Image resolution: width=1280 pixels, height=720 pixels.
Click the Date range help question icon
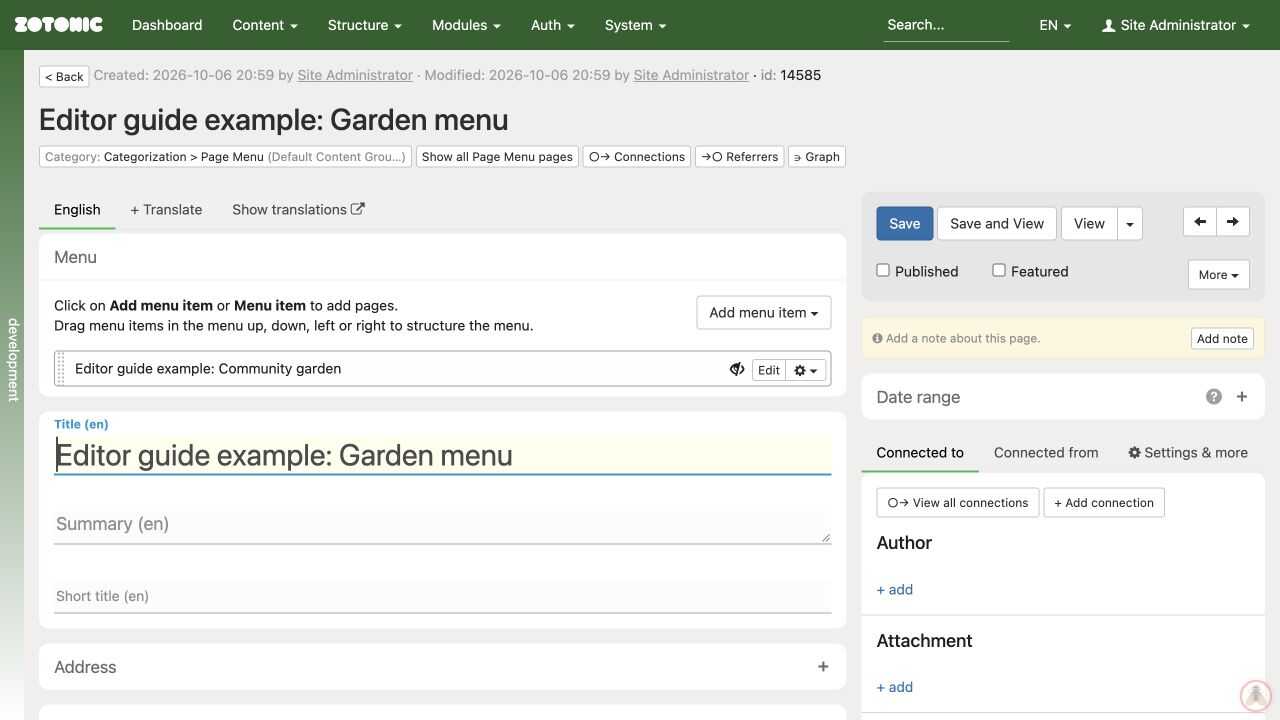[x=1214, y=397]
